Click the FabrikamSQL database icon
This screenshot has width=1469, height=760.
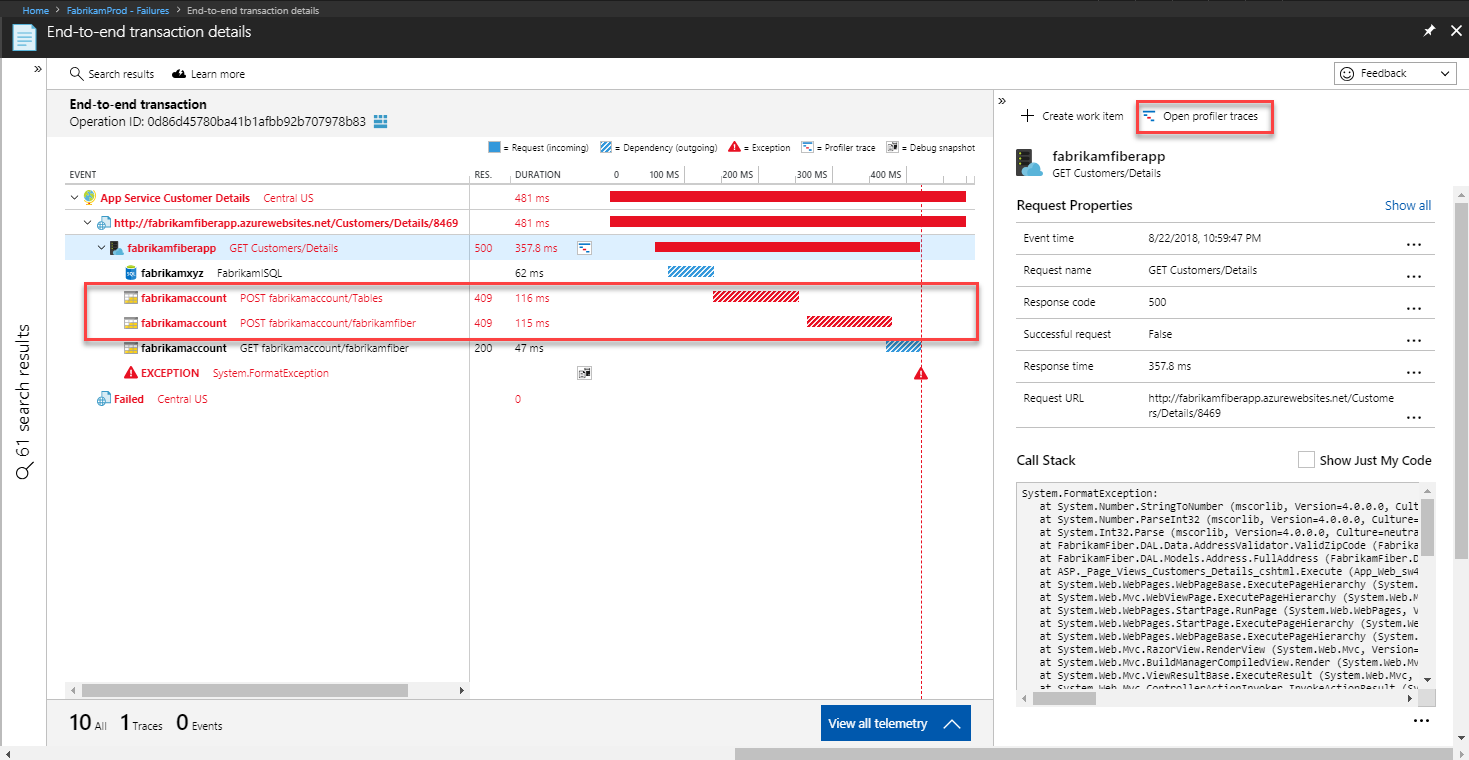click(x=131, y=271)
